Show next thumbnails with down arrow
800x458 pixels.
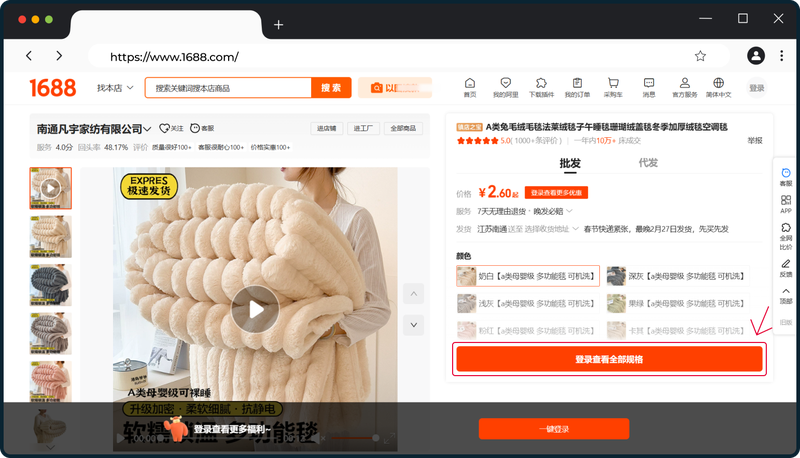point(414,325)
